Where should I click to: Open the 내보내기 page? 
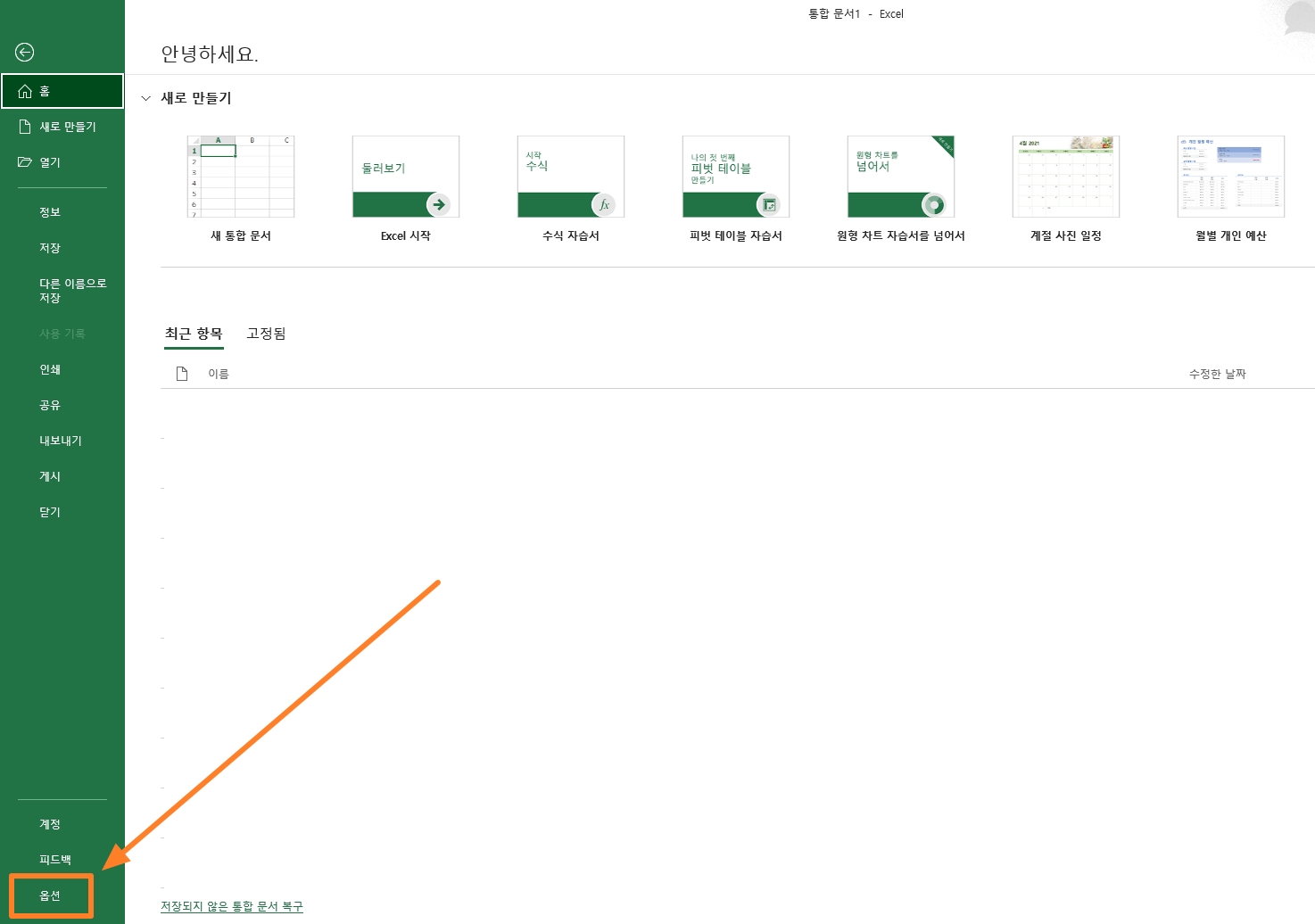coord(61,441)
